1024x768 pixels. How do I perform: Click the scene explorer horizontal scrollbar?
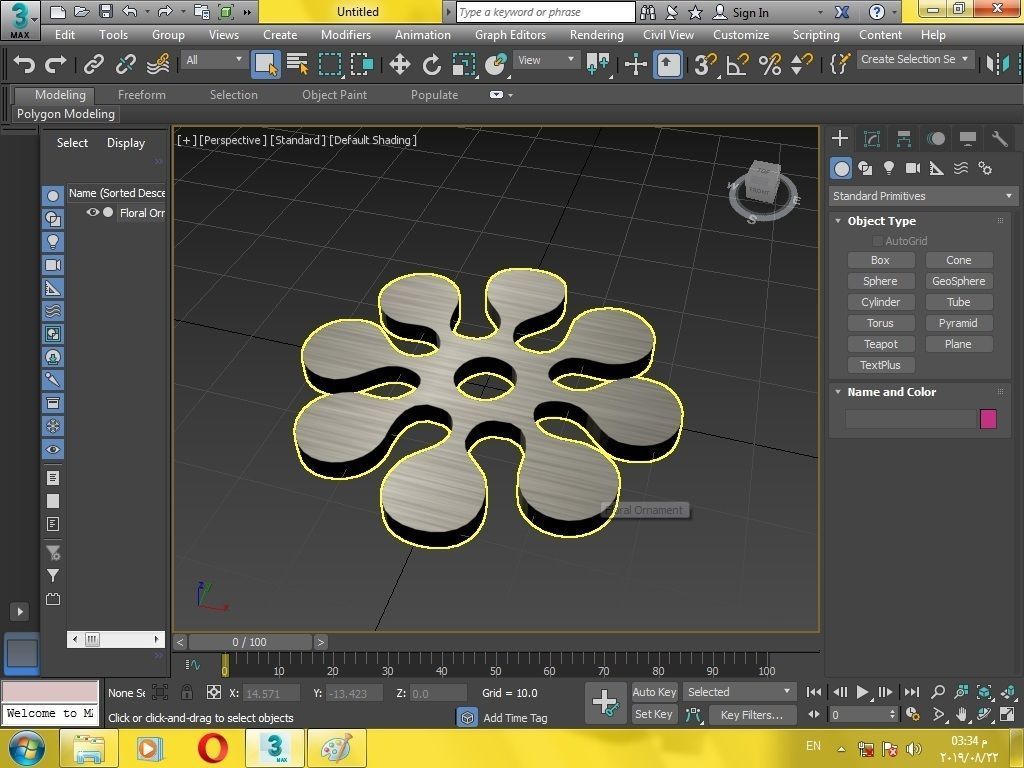tap(116, 639)
